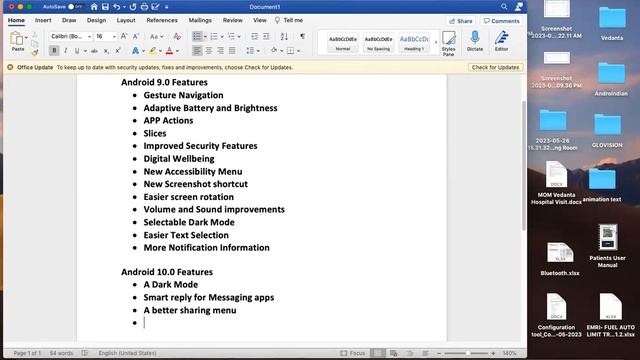Clear all formatting

[x=177, y=36]
